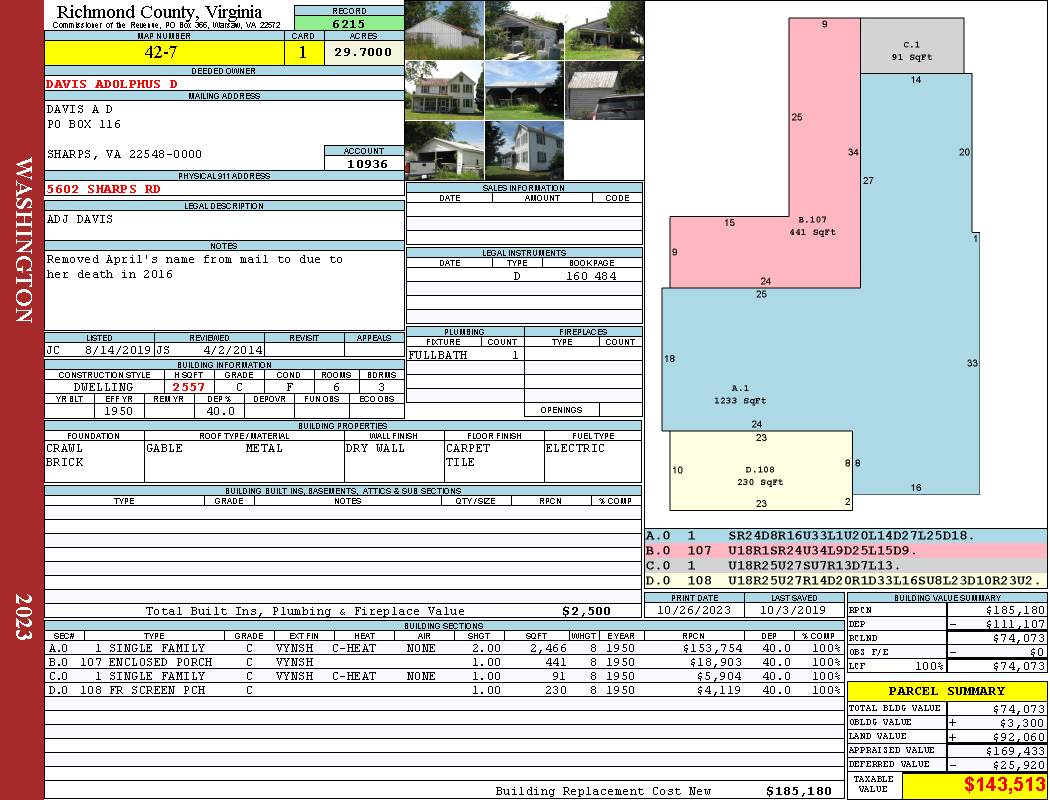Click floor finish CARPET

[468, 448]
